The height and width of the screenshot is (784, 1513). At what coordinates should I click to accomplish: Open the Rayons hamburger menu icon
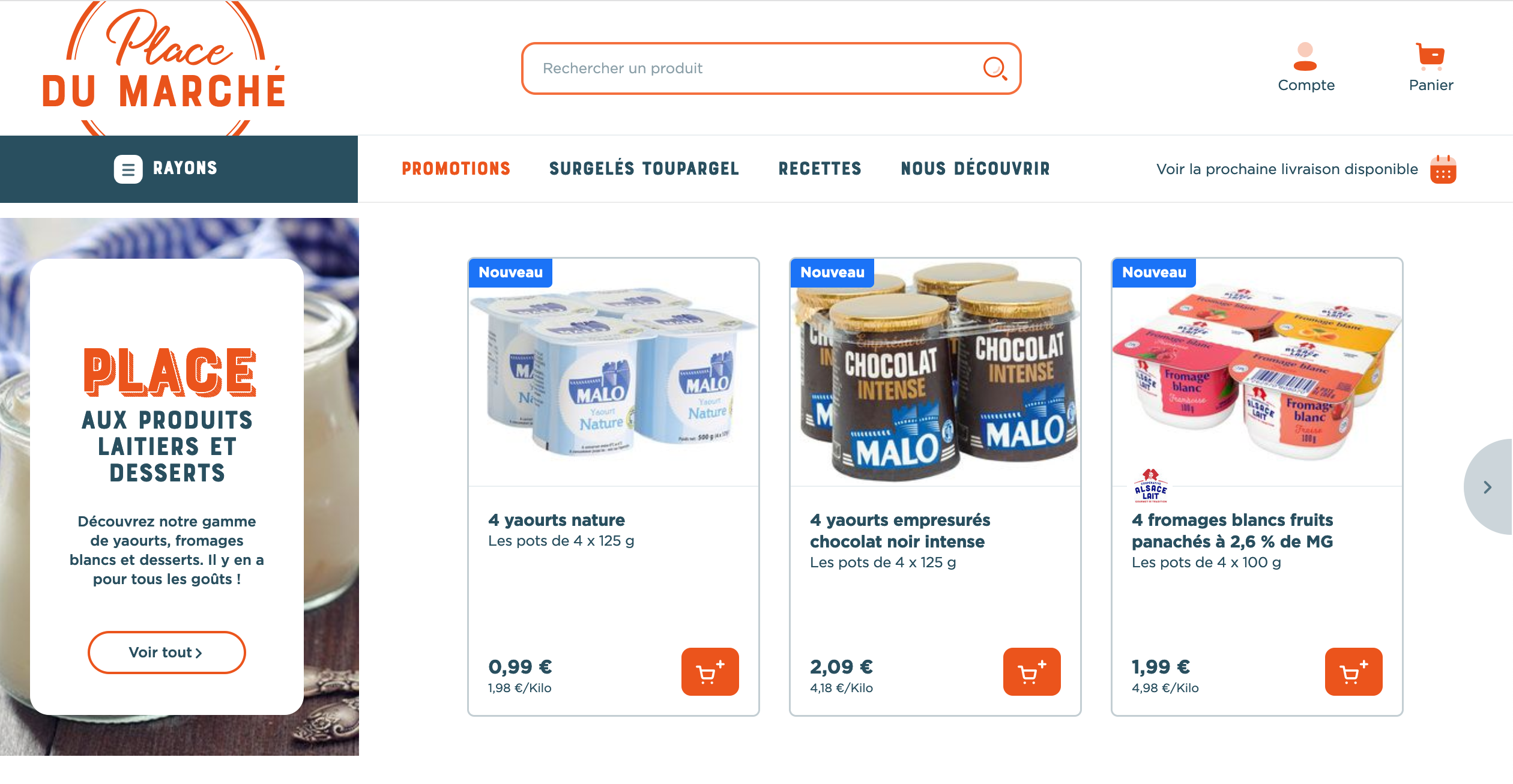click(x=128, y=169)
